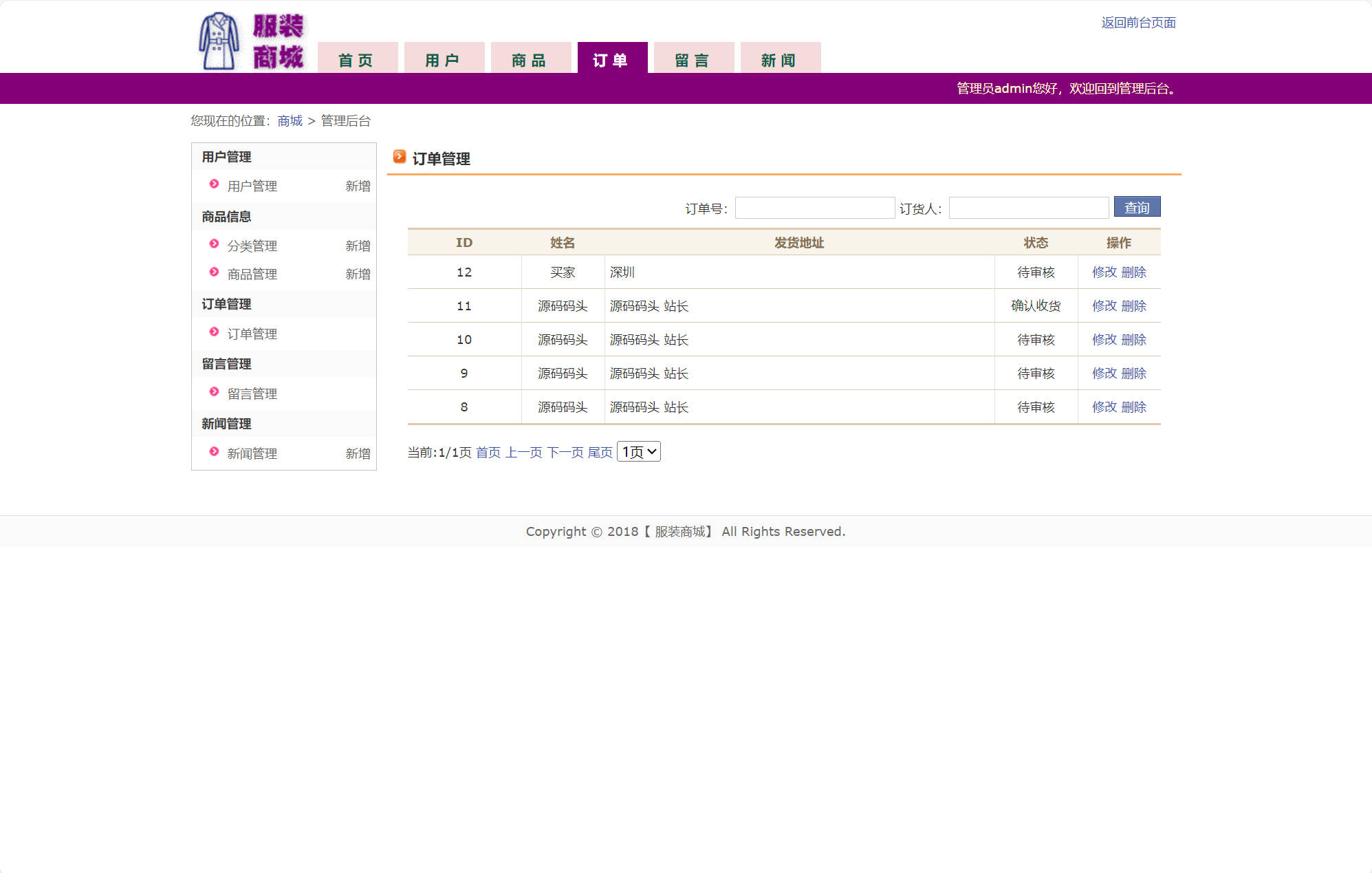The width and height of the screenshot is (1372, 873).
Task: Click 返回前台页面 link
Action: click(1138, 23)
